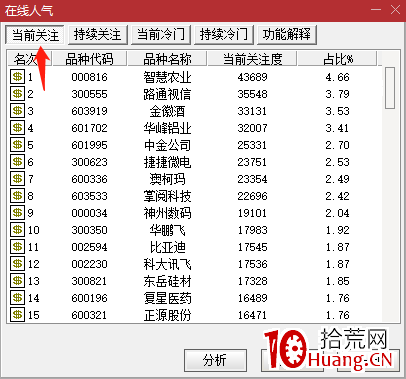Click stock name 金徽酒
This screenshot has width=406, height=379.
tap(167, 111)
